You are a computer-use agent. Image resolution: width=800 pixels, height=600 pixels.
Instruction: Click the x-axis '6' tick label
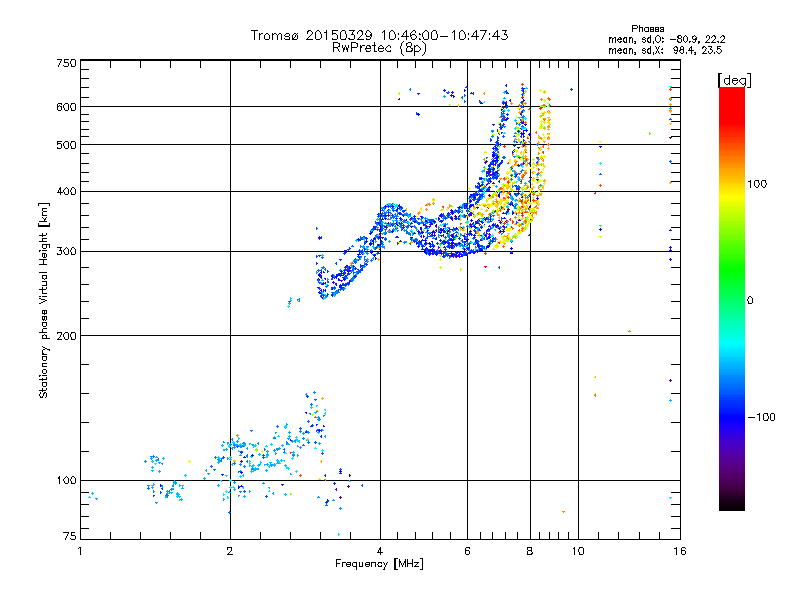[467, 551]
